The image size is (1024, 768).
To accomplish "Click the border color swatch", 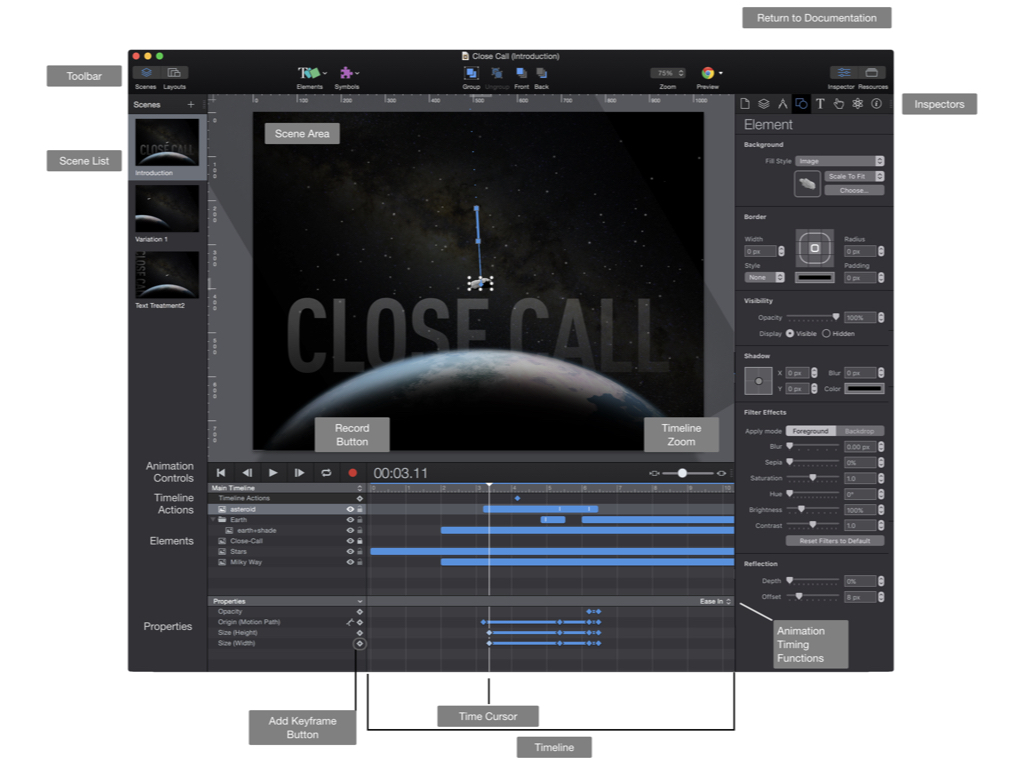I will [814, 277].
